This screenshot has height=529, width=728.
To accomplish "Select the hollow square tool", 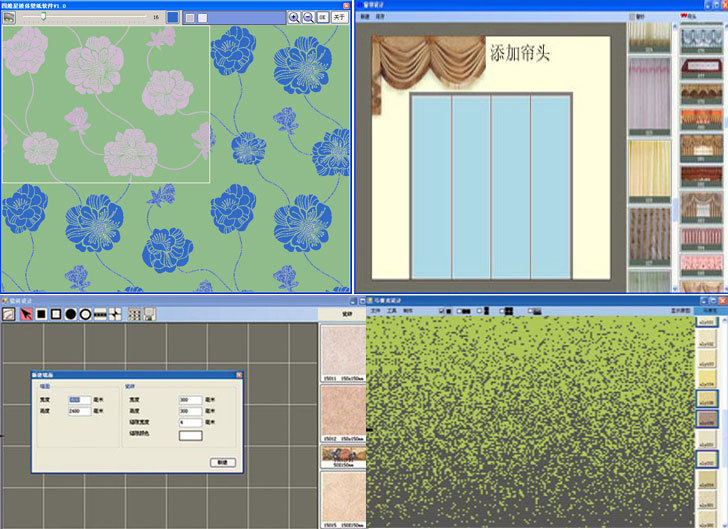I will pos(56,314).
